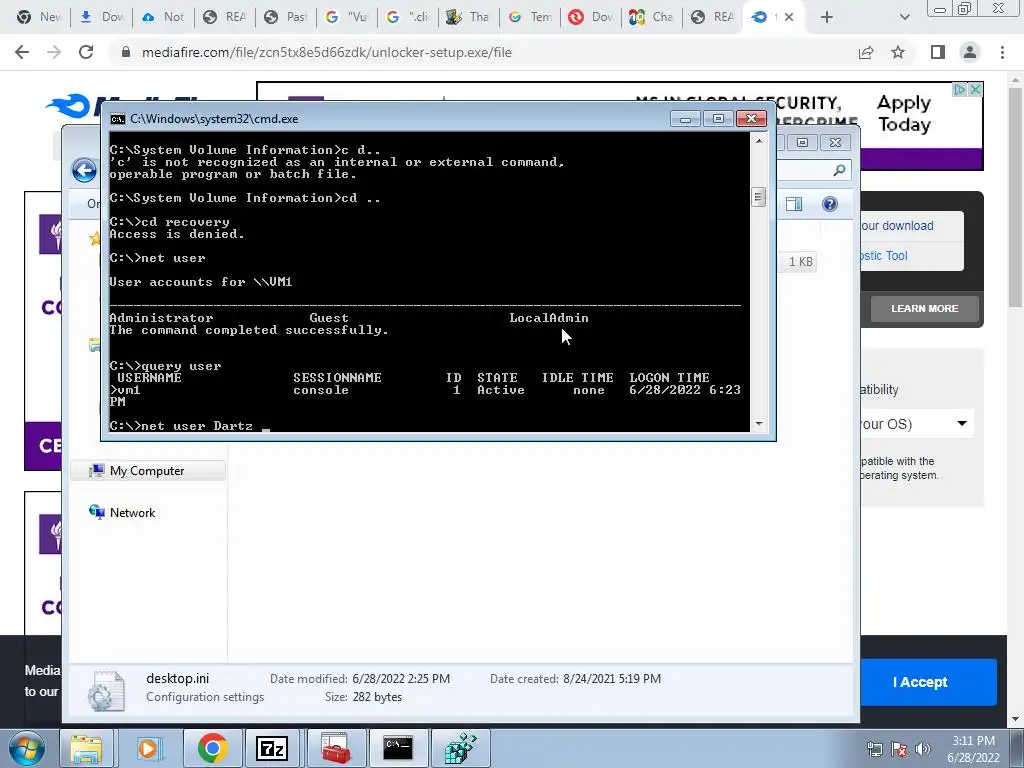This screenshot has height=768, width=1024.
Task: Click the desktop.ini file icon in details pane
Action: (x=106, y=691)
